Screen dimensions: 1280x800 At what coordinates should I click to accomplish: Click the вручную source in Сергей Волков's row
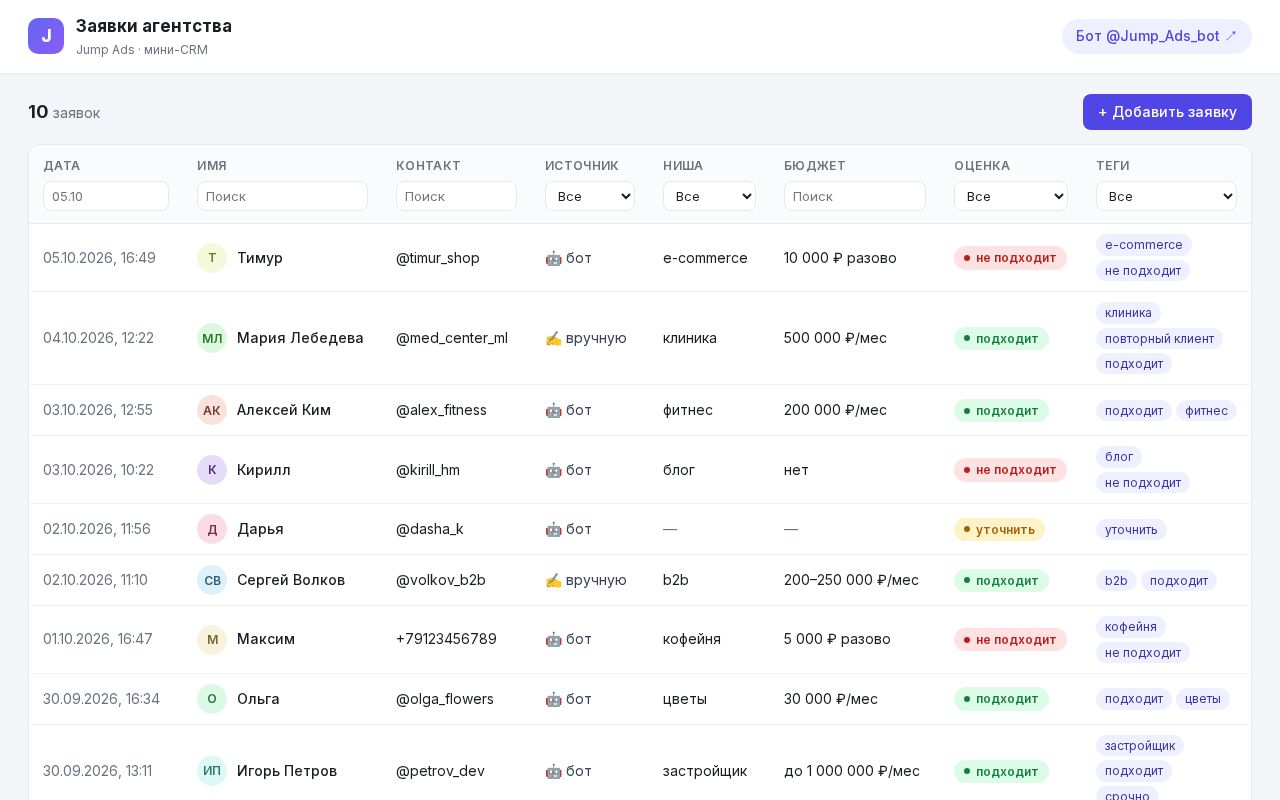tap(586, 580)
